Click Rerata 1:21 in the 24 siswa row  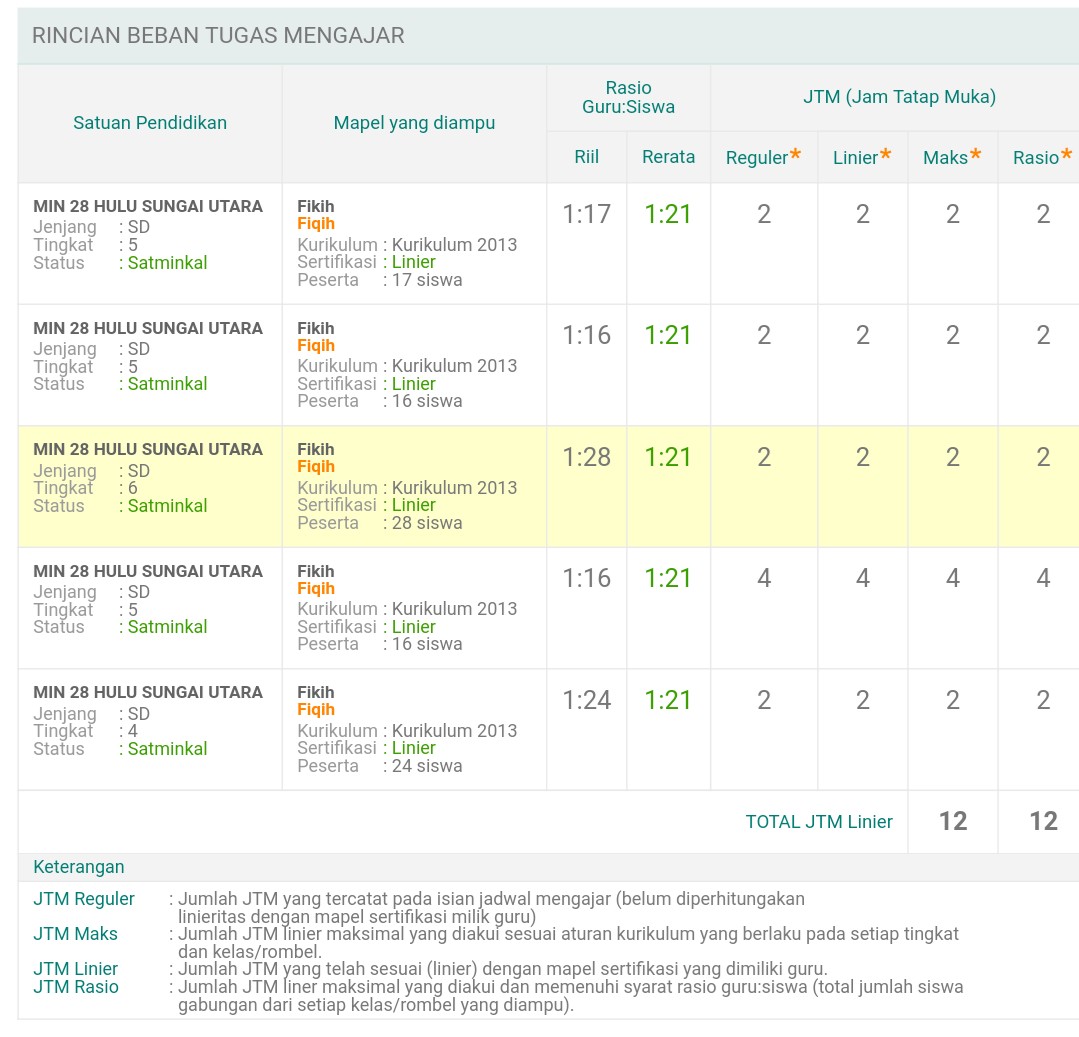click(x=667, y=700)
